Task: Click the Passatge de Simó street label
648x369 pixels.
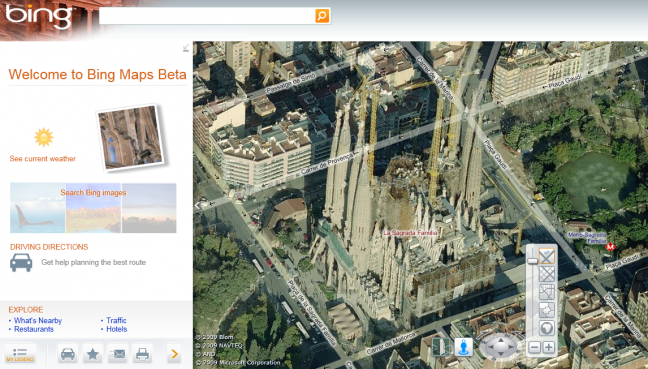Action: [x=291, y=83]
